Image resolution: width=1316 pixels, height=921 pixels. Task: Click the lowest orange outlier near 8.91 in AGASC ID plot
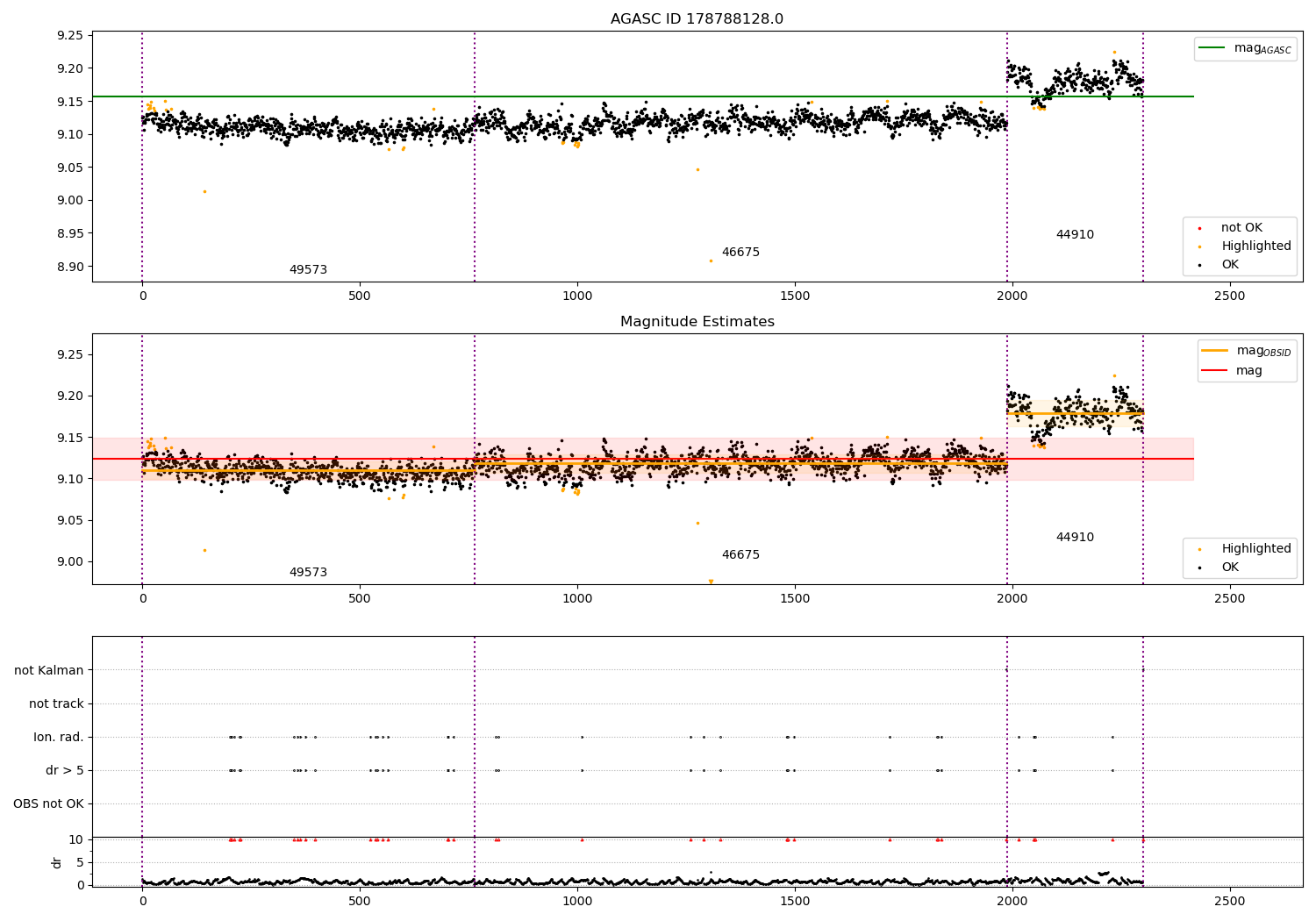coord(711,261)
